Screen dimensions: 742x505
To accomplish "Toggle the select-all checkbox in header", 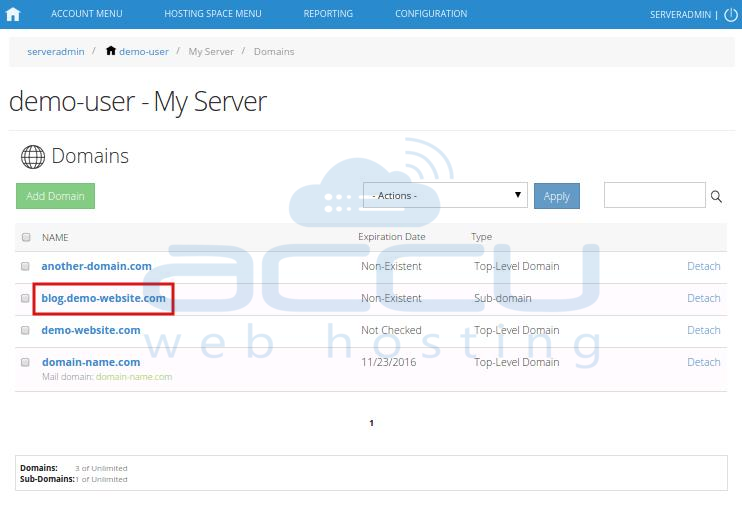I will pyautogui.click(x=26, y=237).
